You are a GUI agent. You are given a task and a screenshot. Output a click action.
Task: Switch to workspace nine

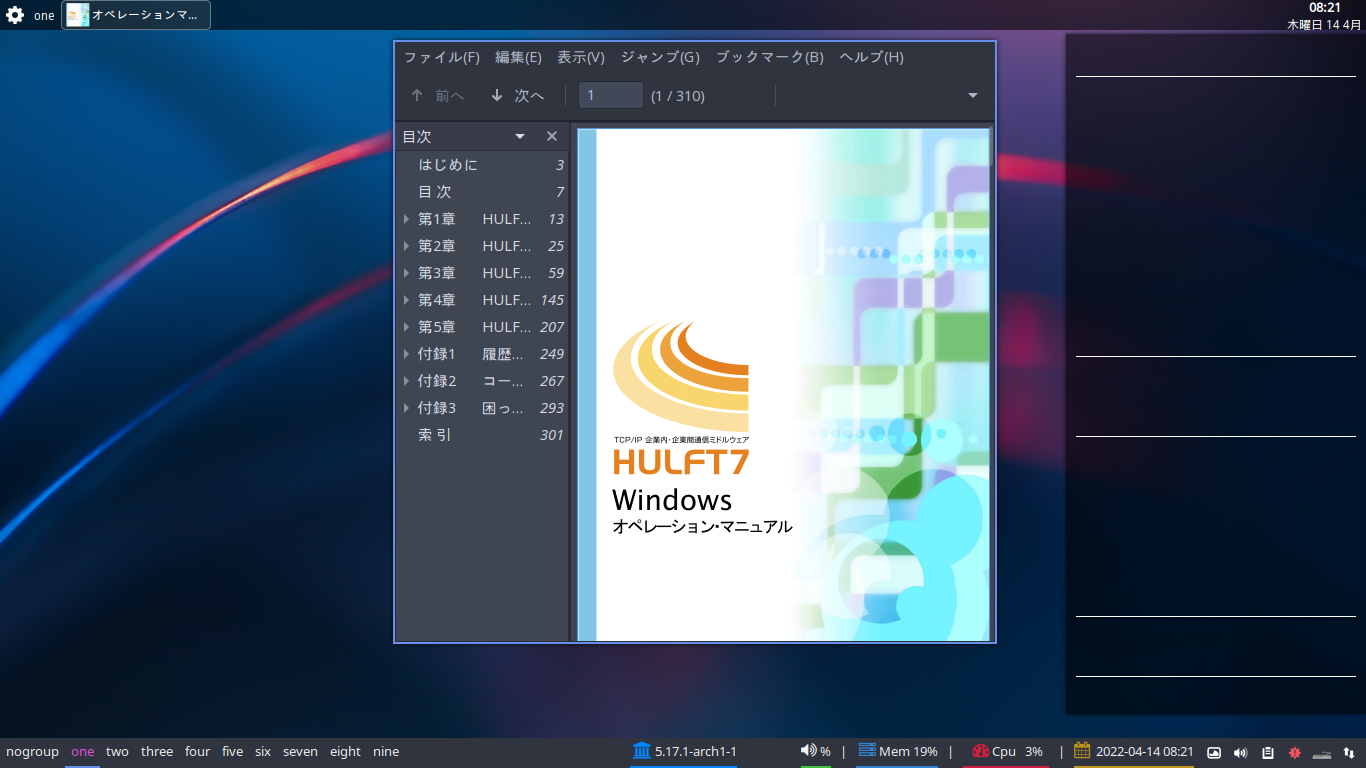(386, 751)
